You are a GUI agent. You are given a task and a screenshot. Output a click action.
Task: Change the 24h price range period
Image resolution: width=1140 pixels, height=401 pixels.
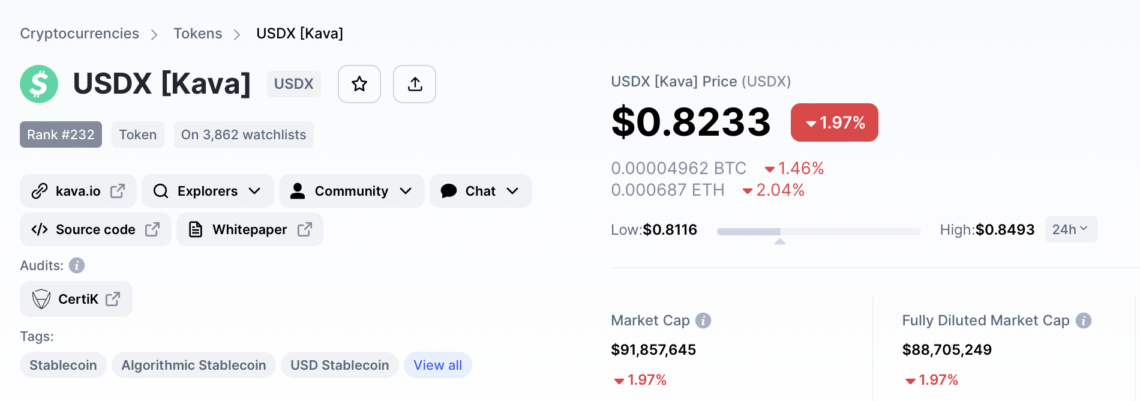(x=1071, y=230)
